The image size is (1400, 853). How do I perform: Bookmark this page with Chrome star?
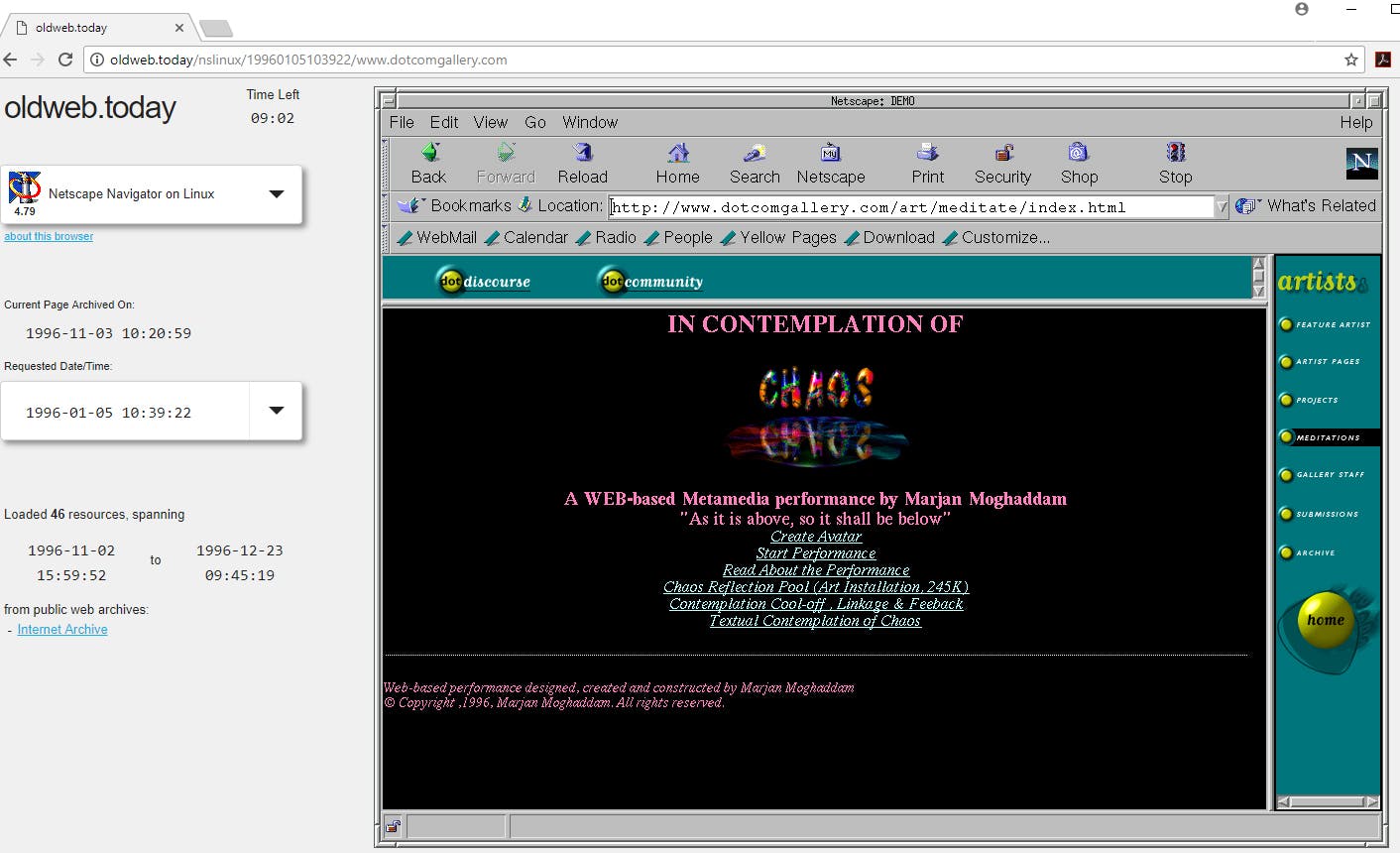click(x=1350, y=60)
